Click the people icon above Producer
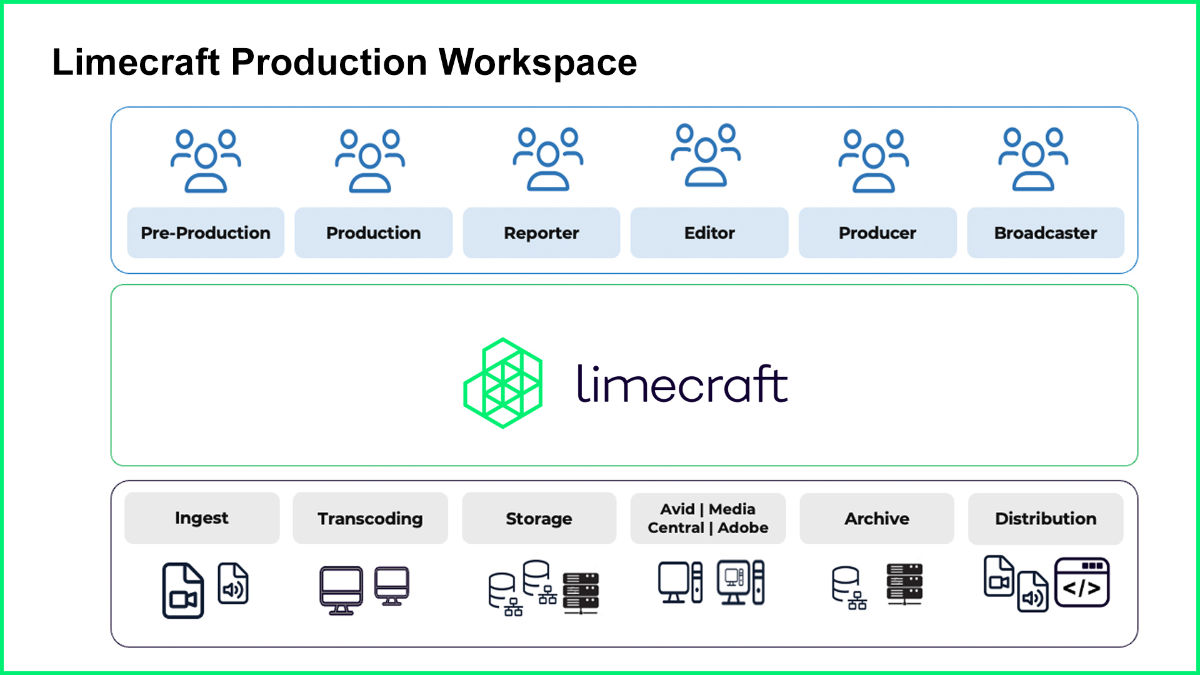Screen dimensions: 1200x675 (x=873, y=160)
